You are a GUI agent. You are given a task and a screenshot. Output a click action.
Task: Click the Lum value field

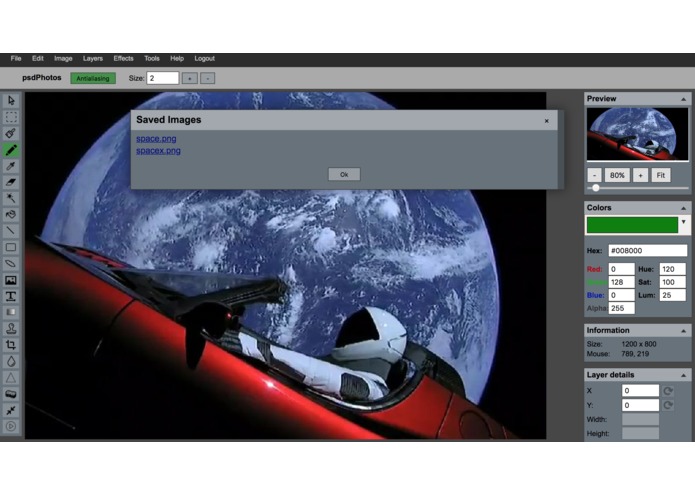point(673,295)
